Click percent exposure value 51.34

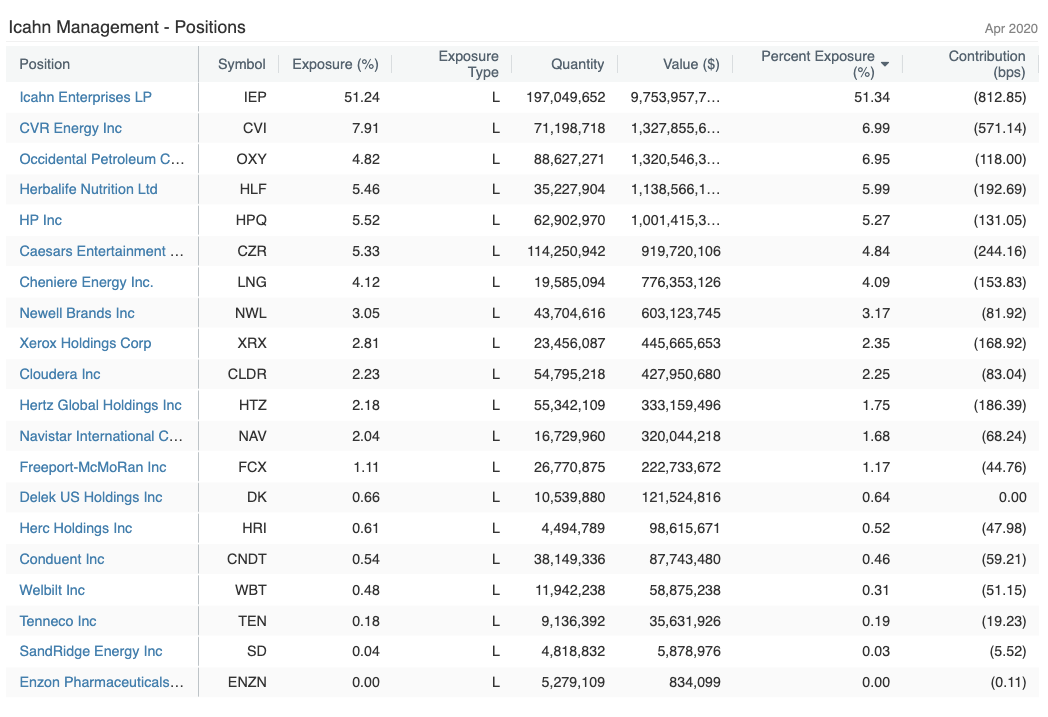(872, 98)
